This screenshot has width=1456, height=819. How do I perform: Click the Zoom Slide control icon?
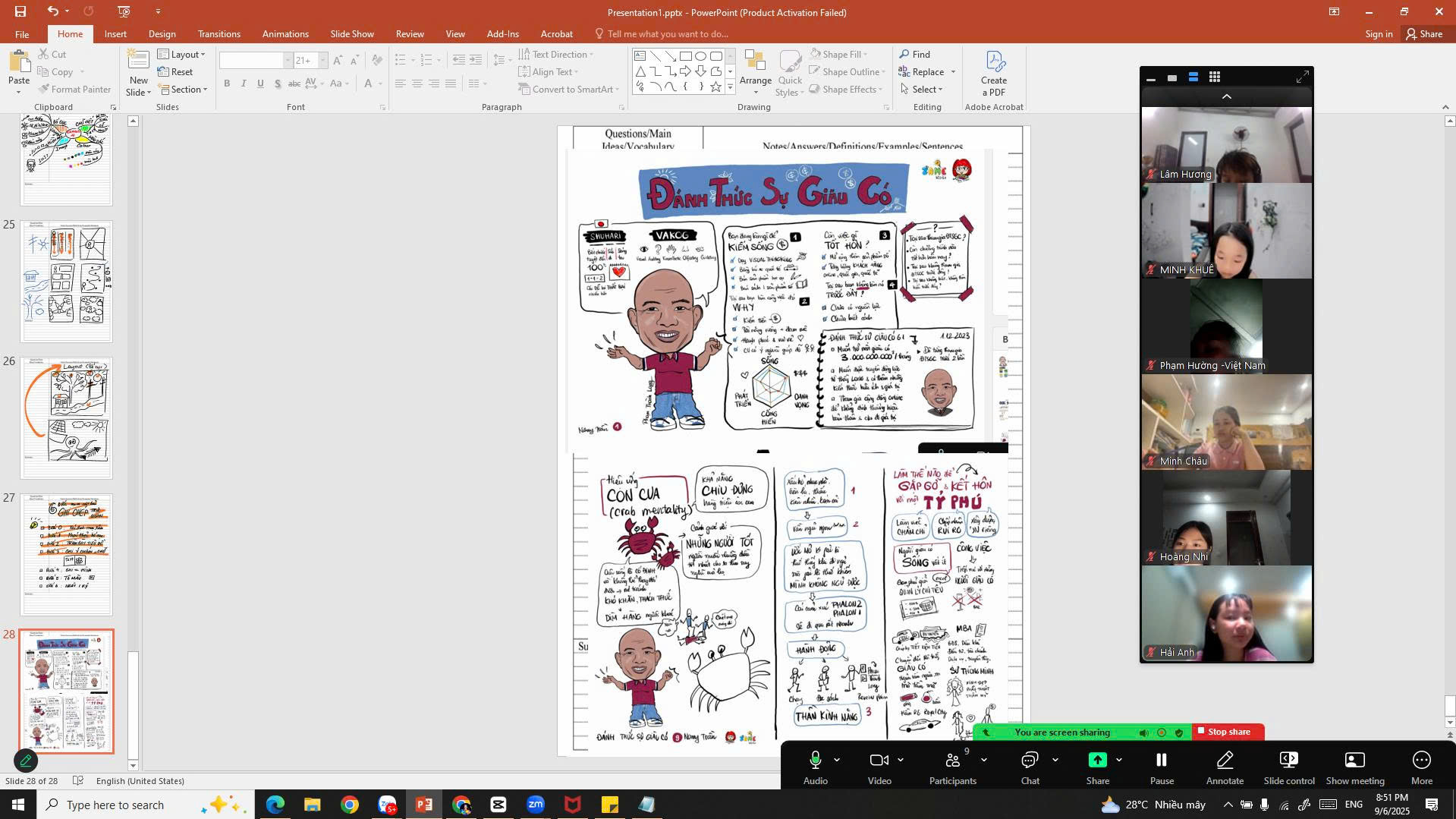[1288, 760]
